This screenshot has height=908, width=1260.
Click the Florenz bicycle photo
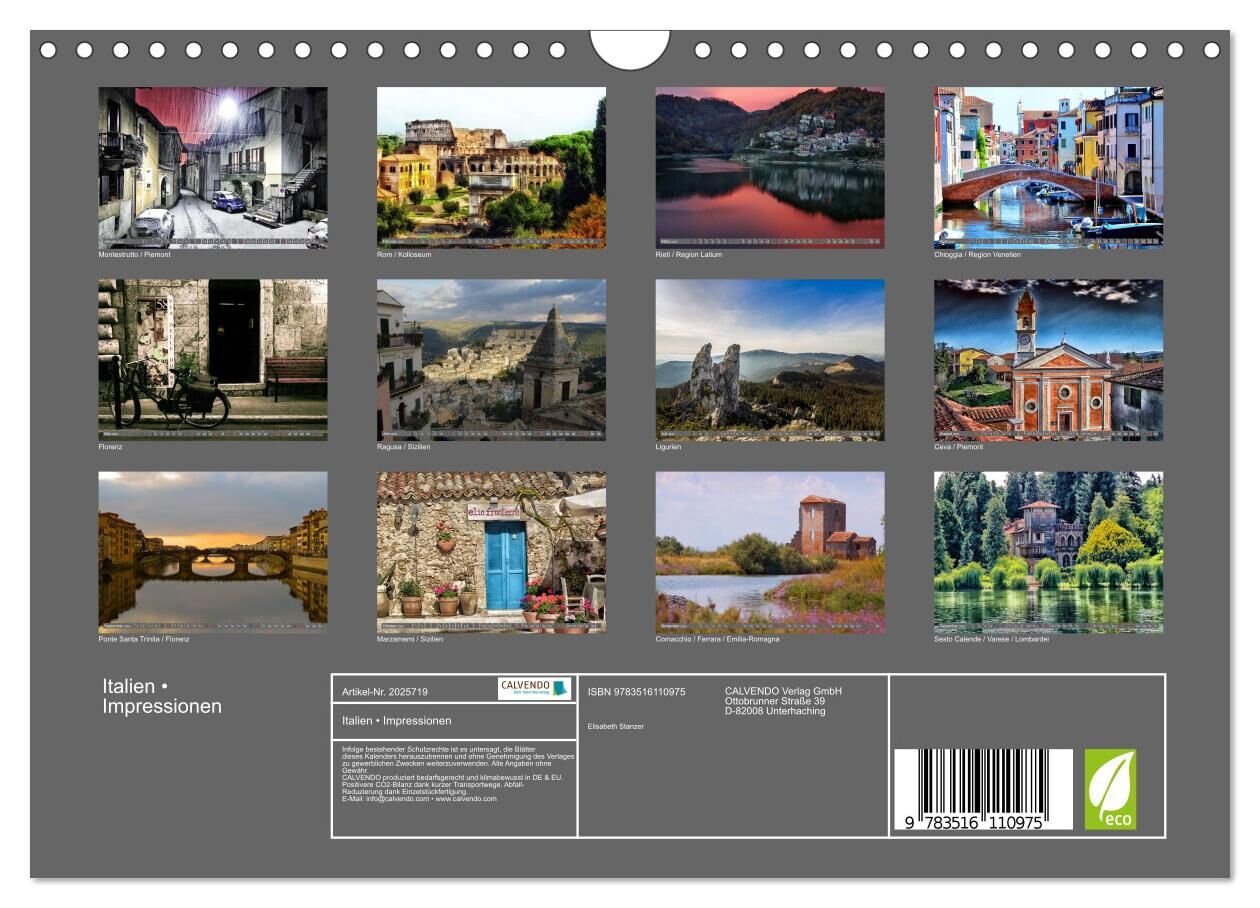point(212,359)
